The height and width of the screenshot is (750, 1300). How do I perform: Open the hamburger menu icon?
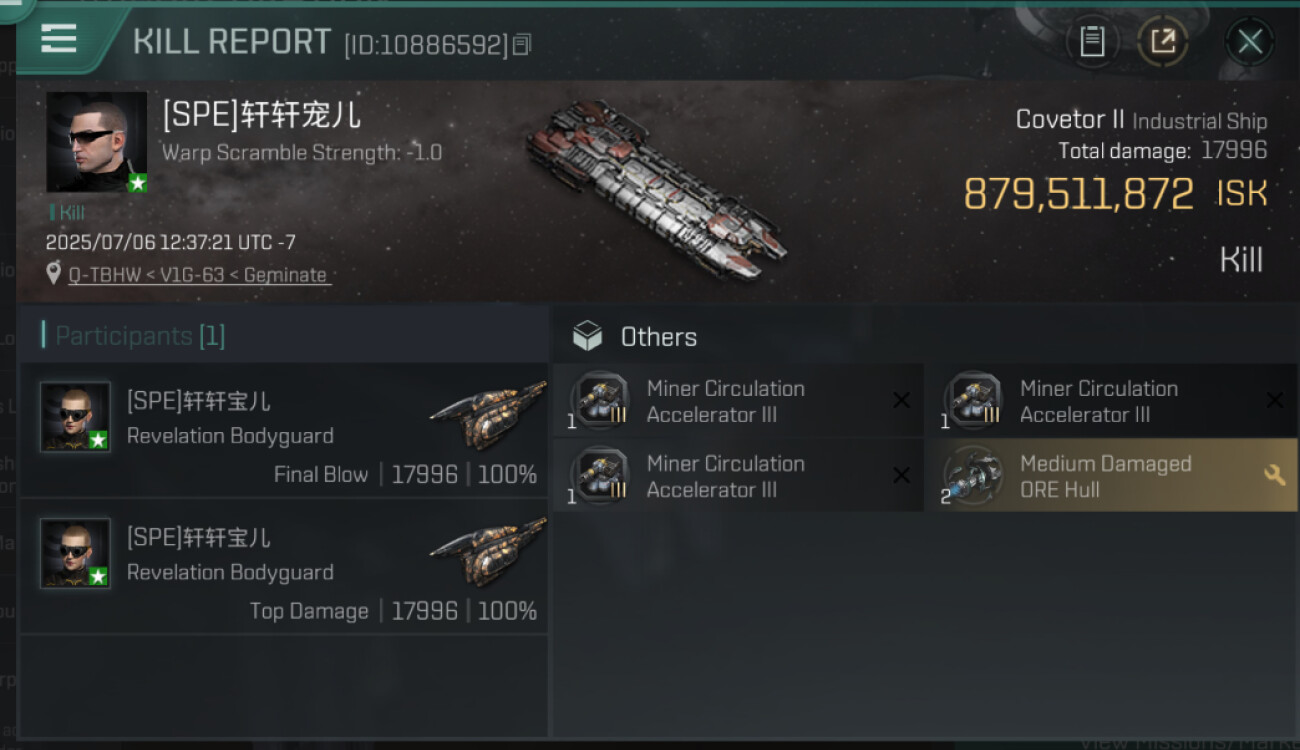(58, 38)
